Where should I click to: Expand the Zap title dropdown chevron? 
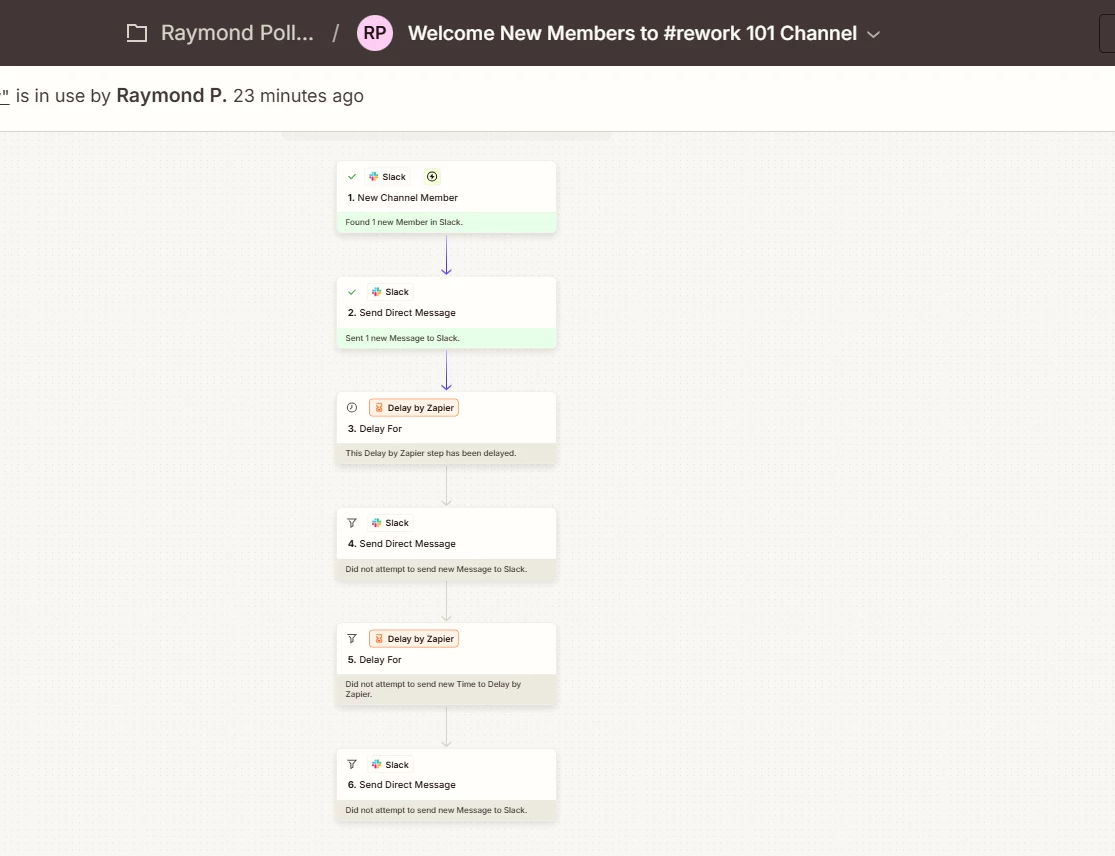pos(874,34)
